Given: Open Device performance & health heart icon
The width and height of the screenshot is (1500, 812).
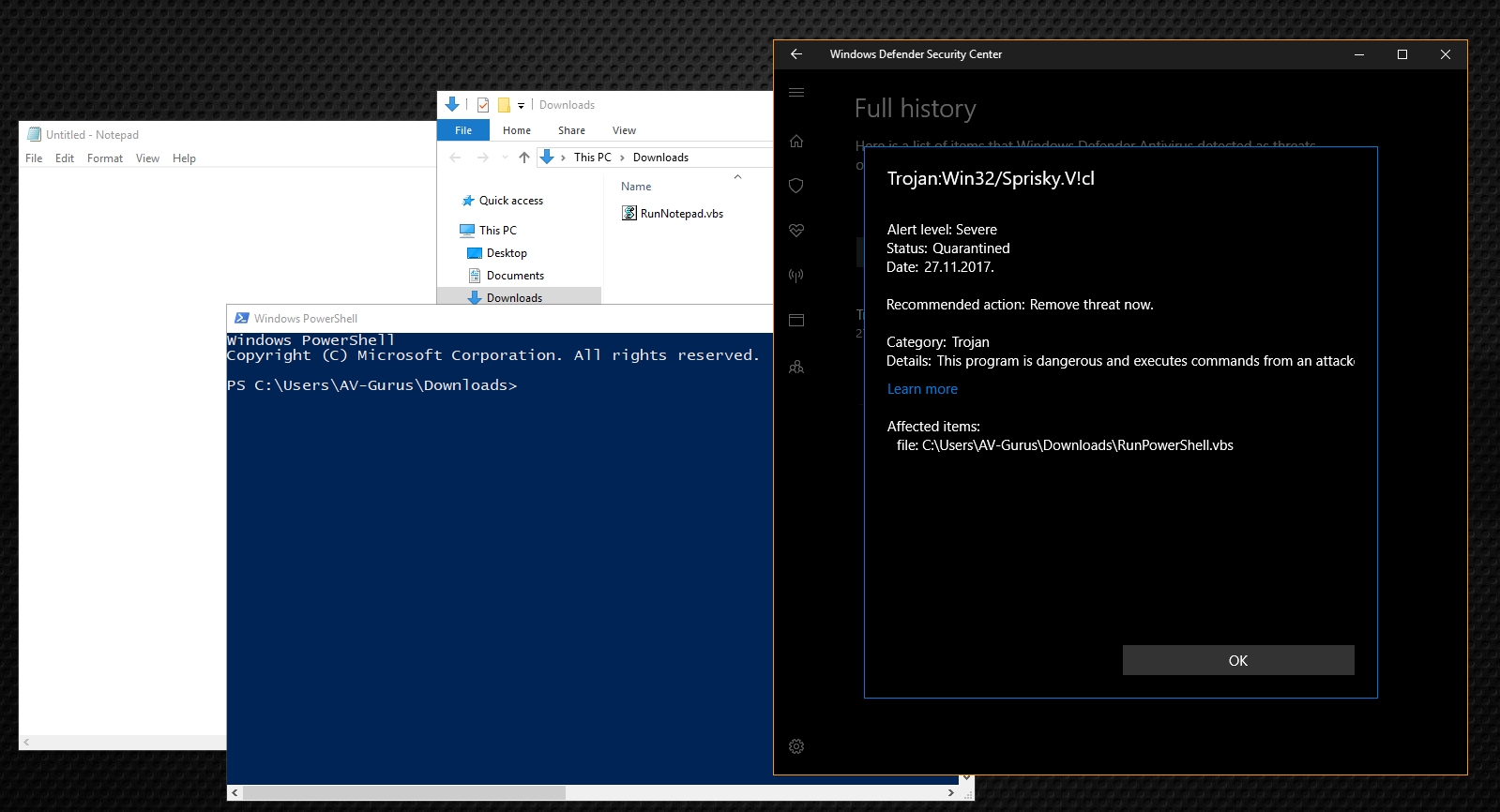Looking at the screenshot, I should point(796,231).
